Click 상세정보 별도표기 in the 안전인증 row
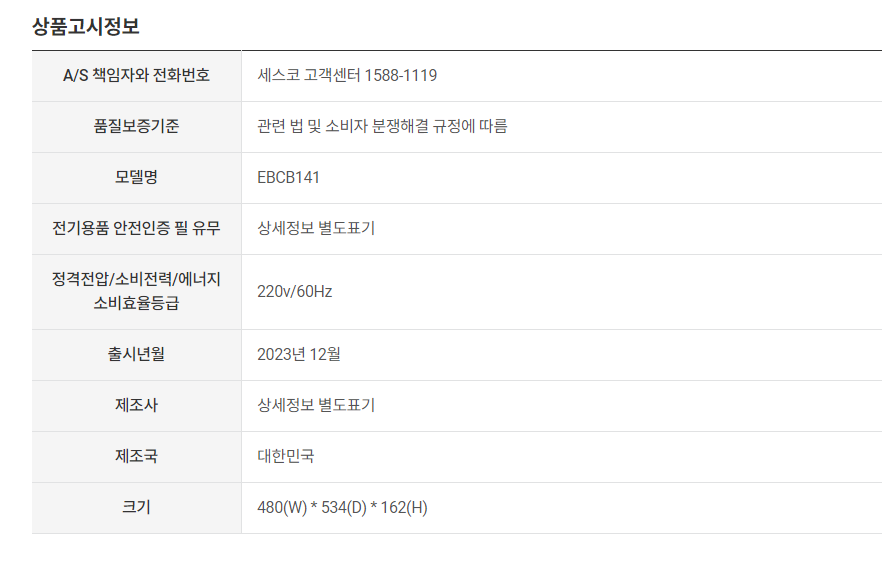Viewport: 893px width, 567px height. click(316, 228)
